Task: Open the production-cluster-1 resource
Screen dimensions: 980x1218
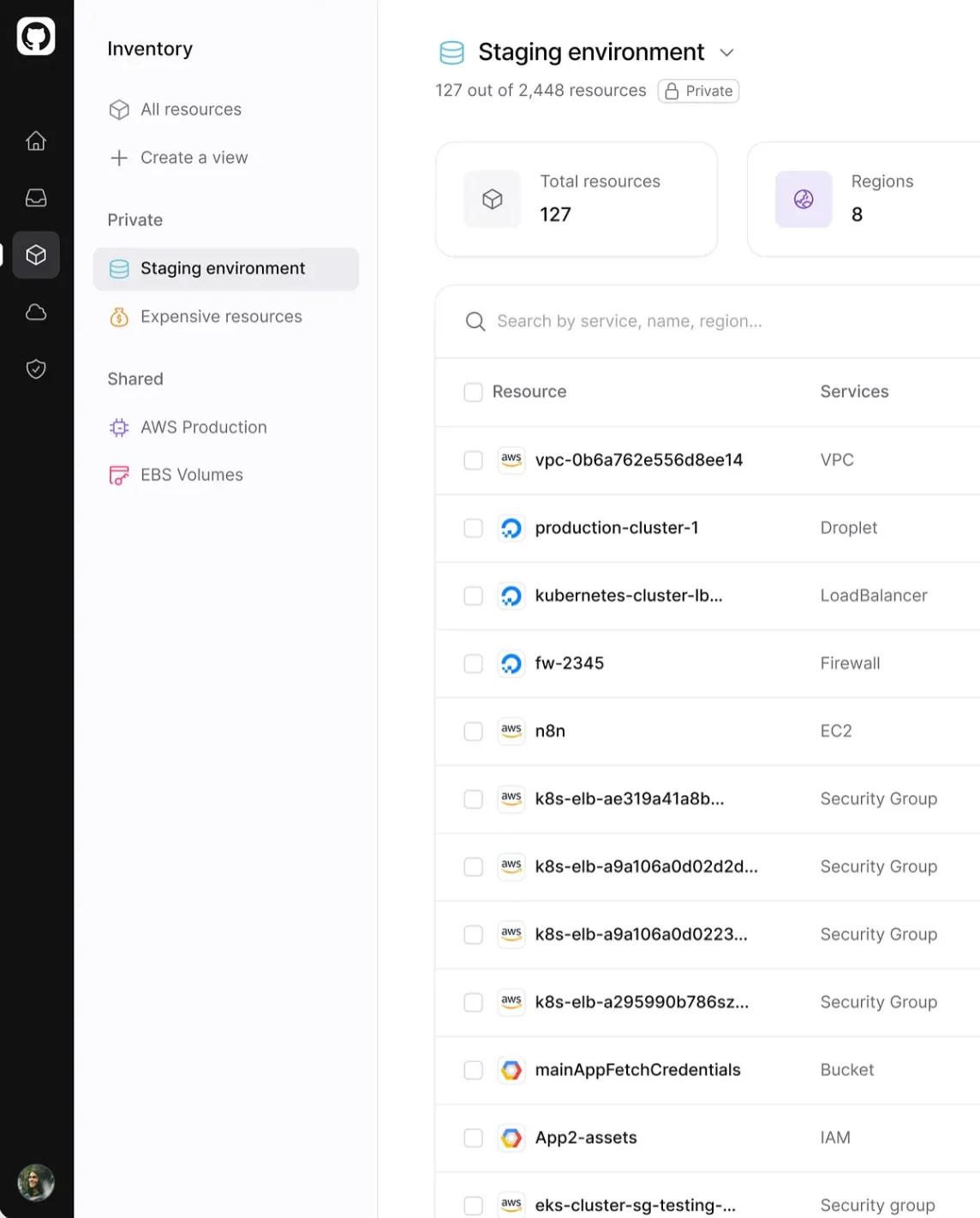Action: coord(617,528)
